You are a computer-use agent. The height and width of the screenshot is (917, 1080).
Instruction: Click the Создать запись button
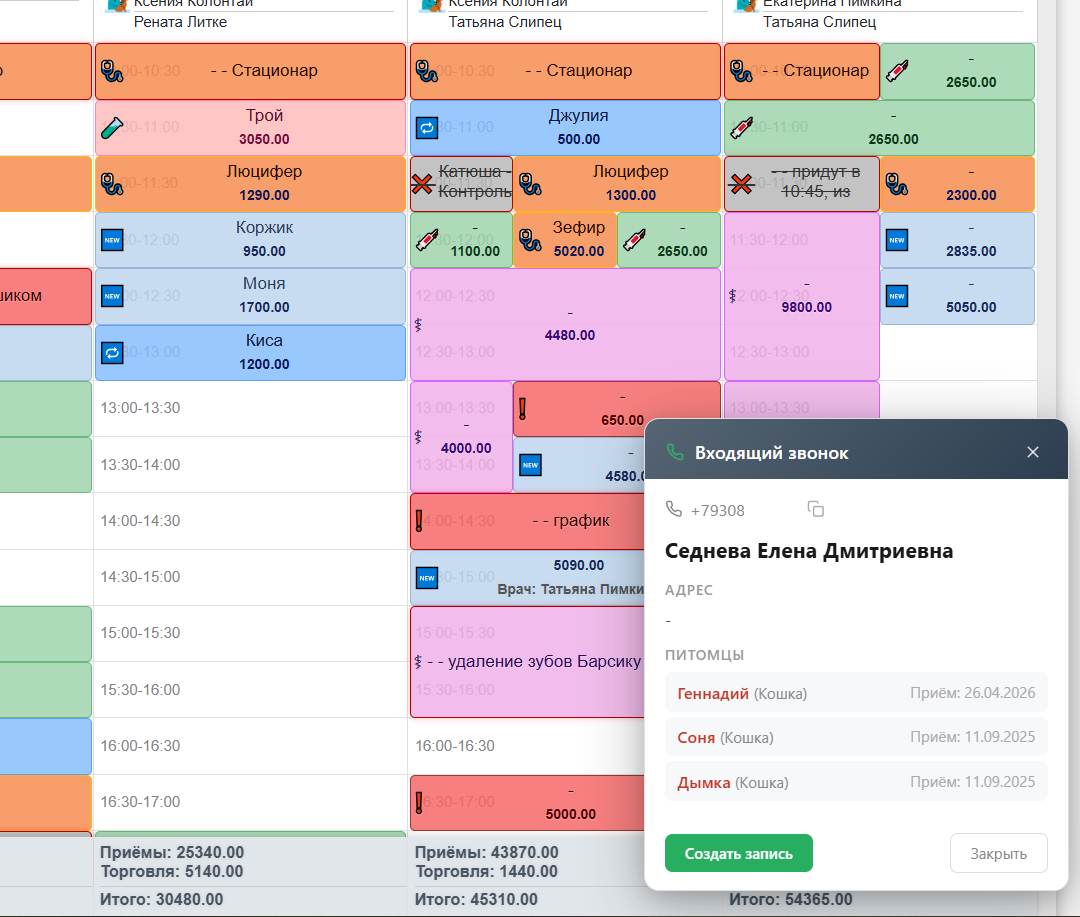click(738, 854)
